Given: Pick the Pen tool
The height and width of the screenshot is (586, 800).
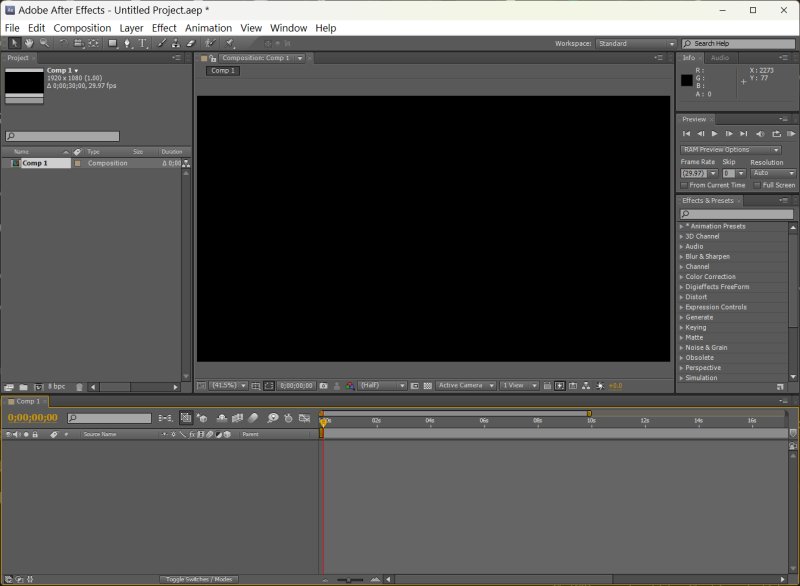Looking at the screenshot, I should tap(127, 44).
